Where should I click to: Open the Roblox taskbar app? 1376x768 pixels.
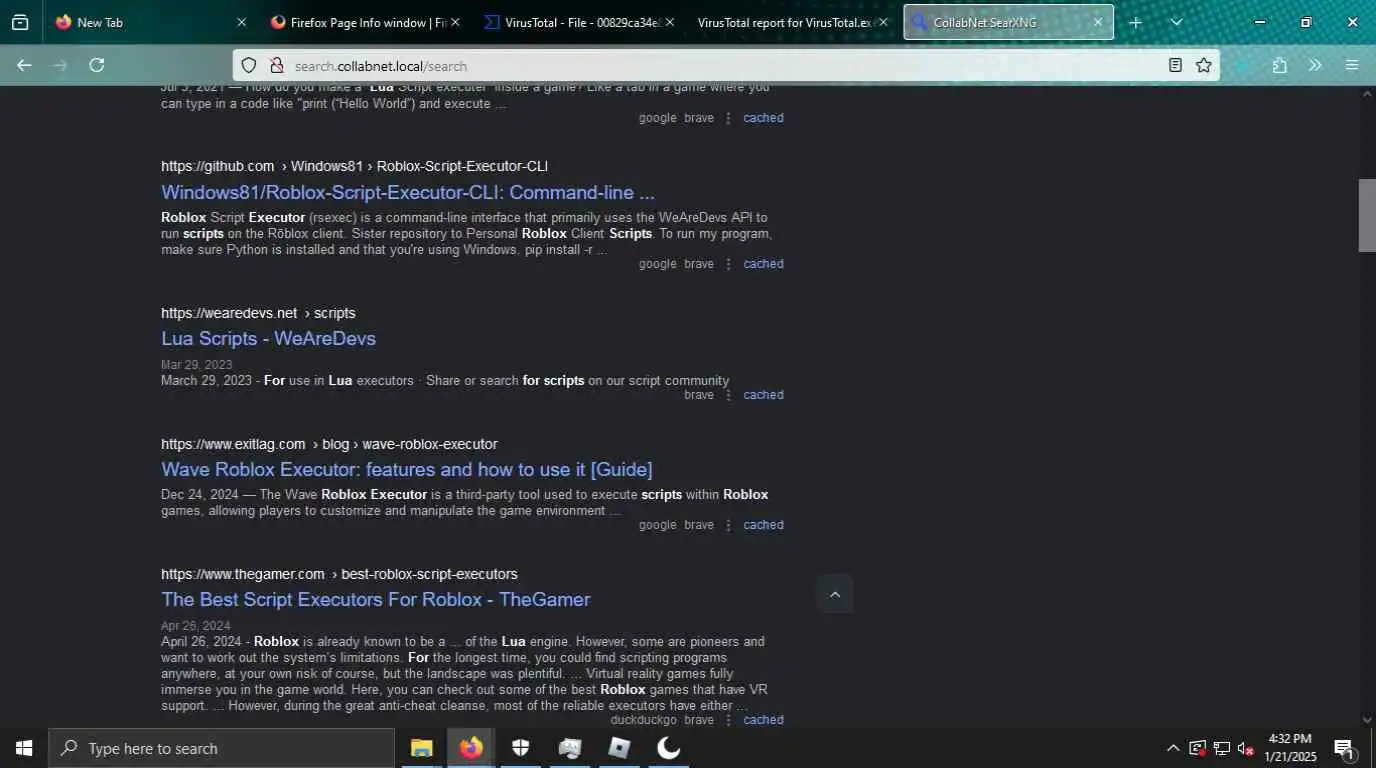pos(619,748)
